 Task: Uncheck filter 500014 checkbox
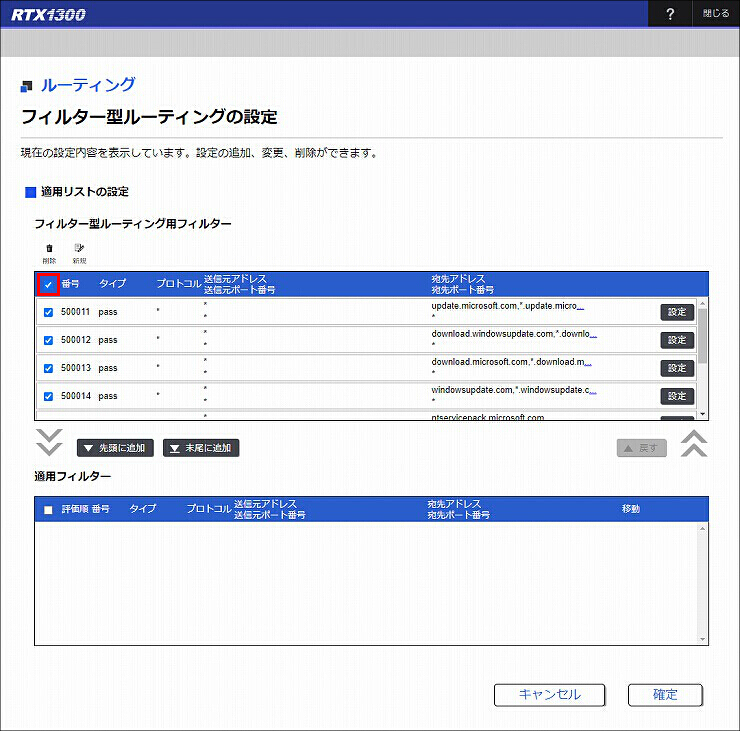[48, 396]
